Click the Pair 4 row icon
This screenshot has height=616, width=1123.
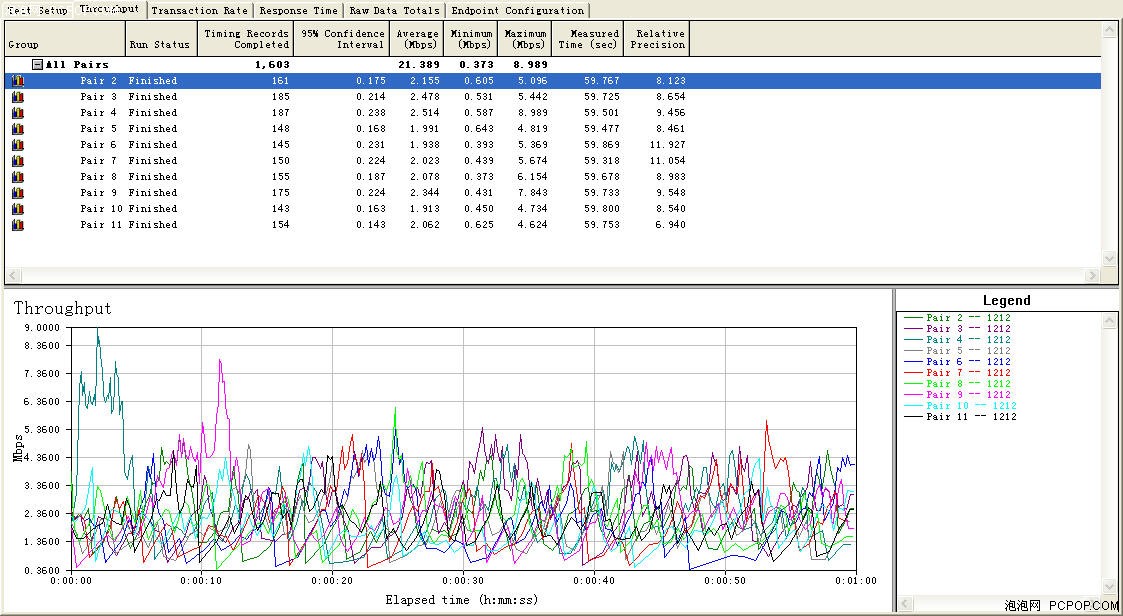18,112
